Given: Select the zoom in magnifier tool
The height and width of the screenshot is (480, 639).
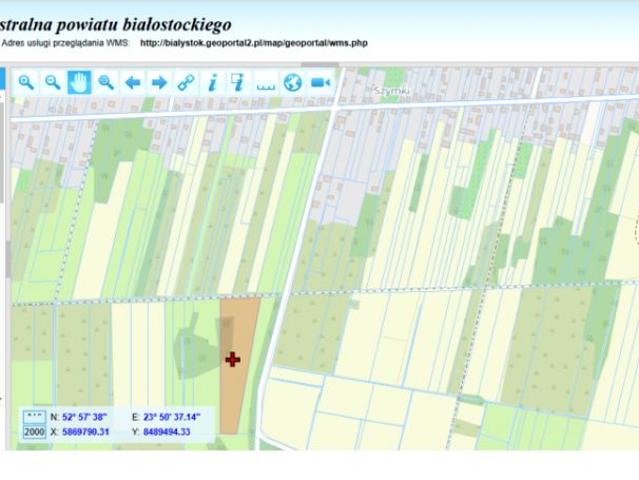Looking at the screenshot, I should coord(26,82).
